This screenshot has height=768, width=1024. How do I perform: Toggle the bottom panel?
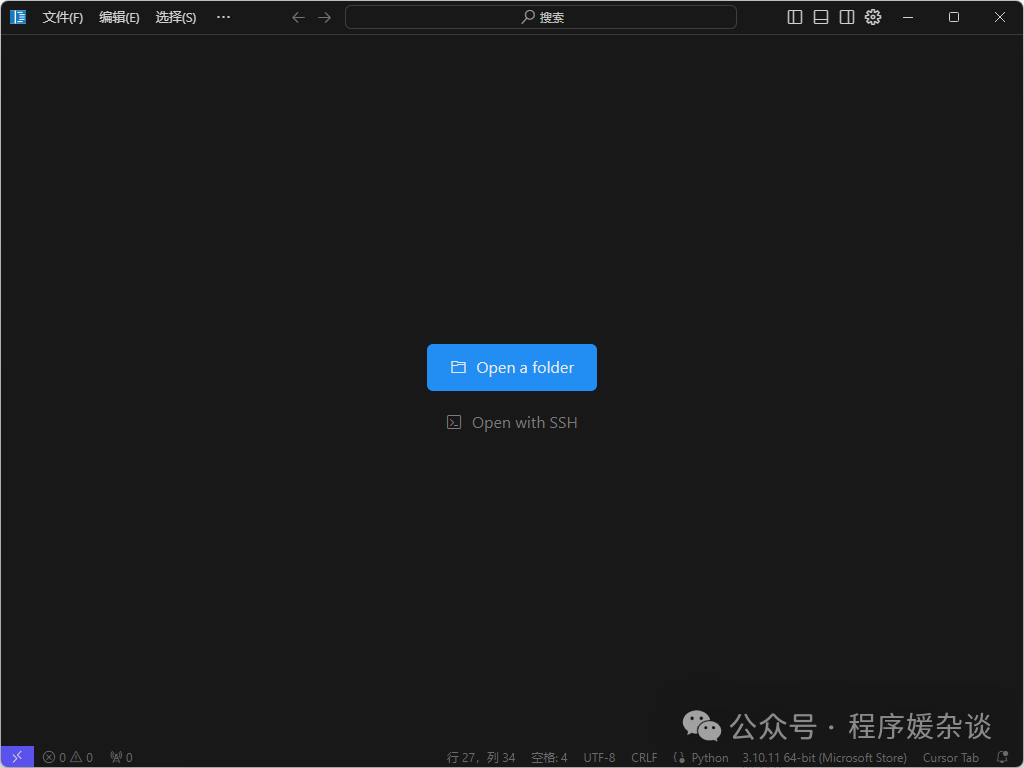tap(820, 17)
